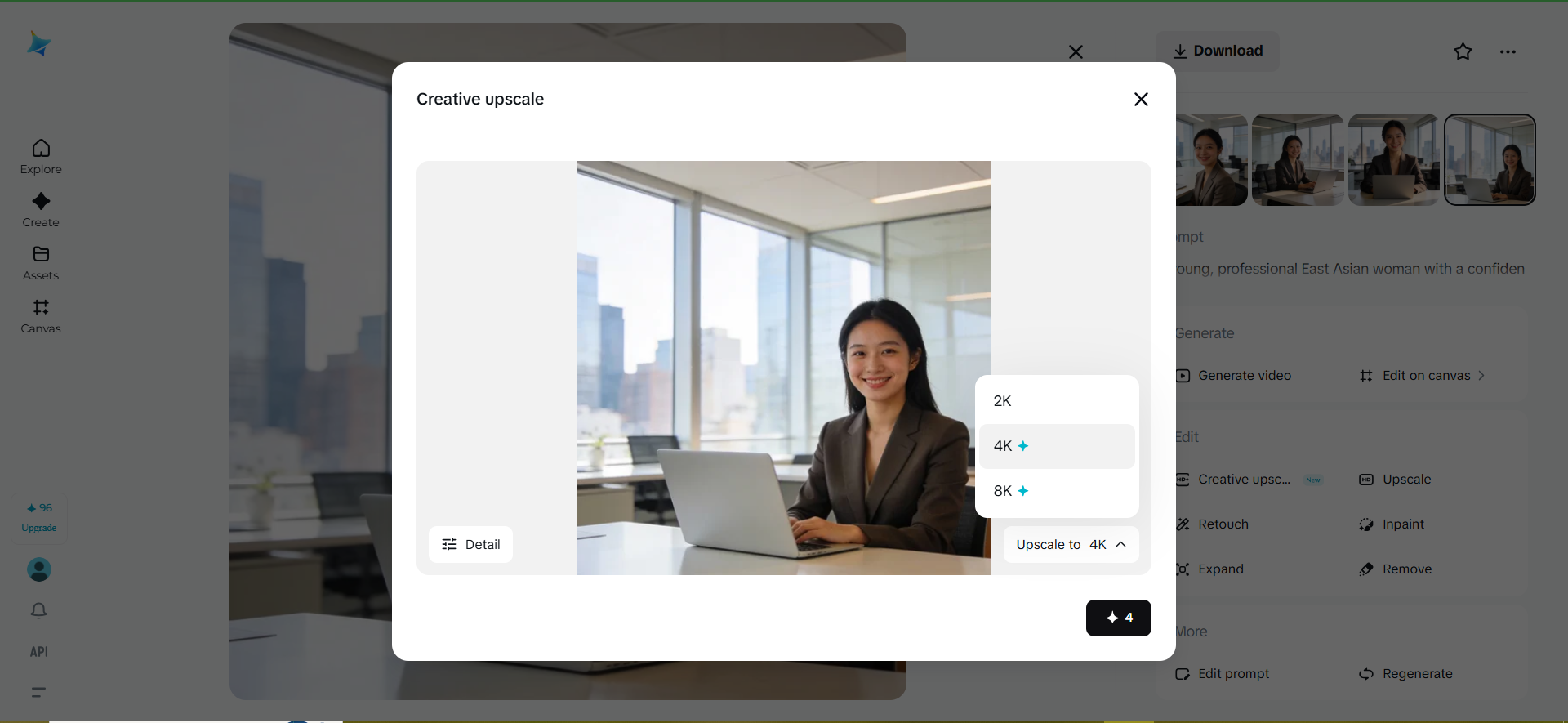Viewport: 1568px width, 723px height.
Task: Choose the 8K upscale option
Action: [x=1057, y=491]
